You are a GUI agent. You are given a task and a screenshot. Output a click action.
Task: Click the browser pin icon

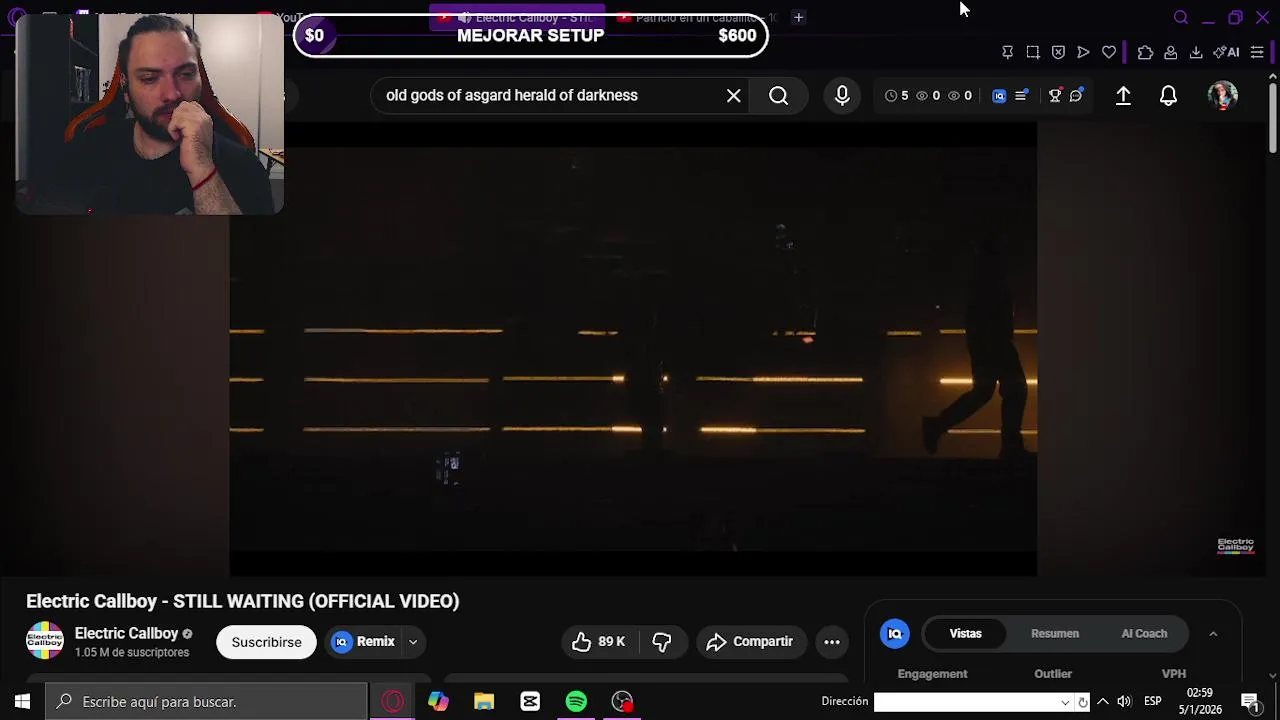pyautogui.click(x=1007, y=52)
